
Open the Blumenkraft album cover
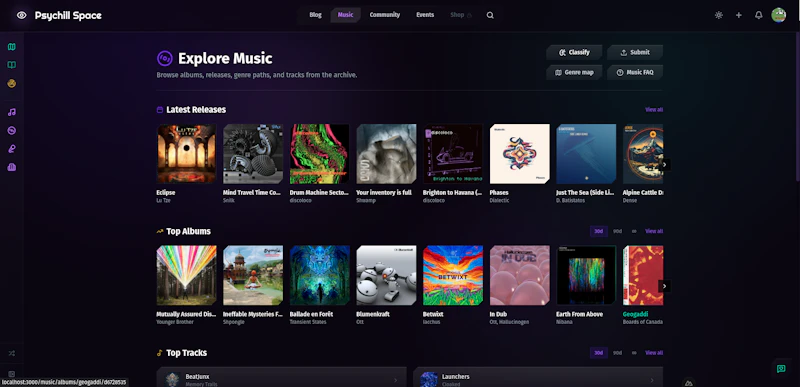click(x=386, y=275)
